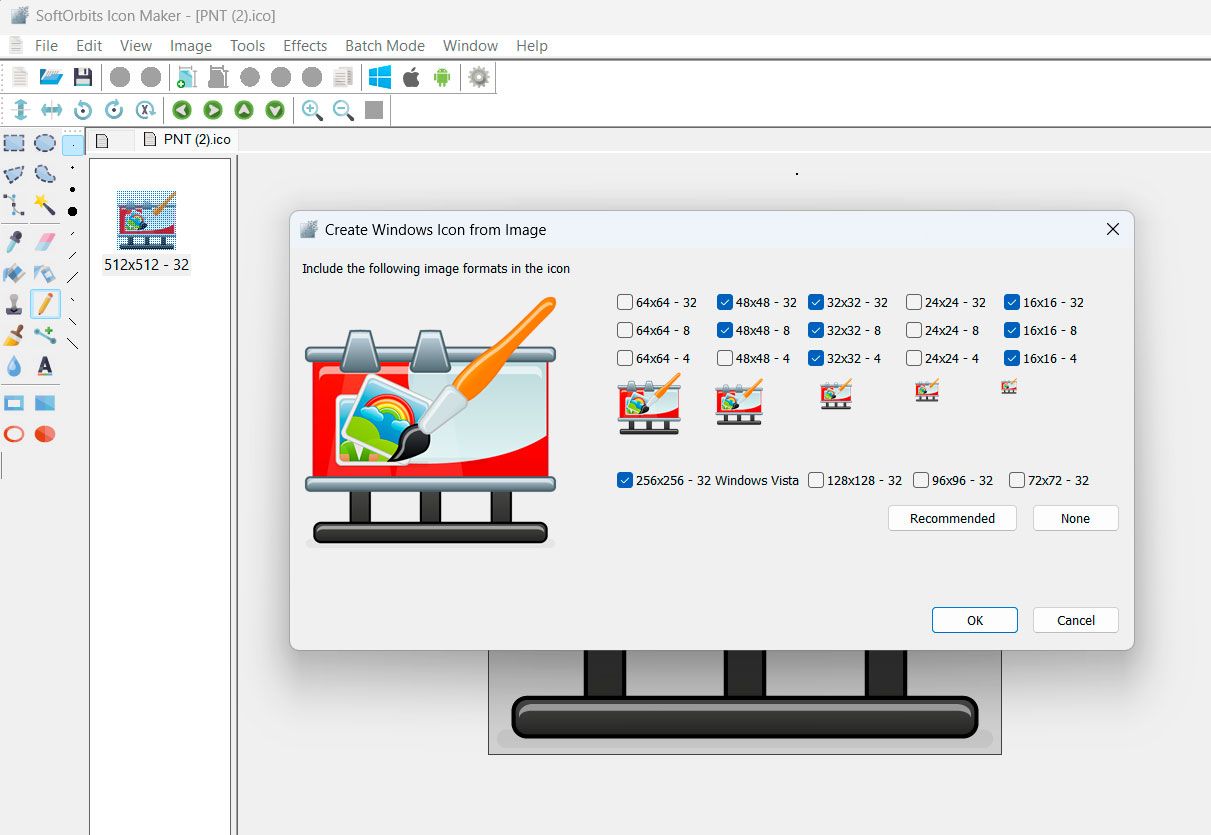
Task: Select the Eyedropper tool
Action: tap(13, 241)
